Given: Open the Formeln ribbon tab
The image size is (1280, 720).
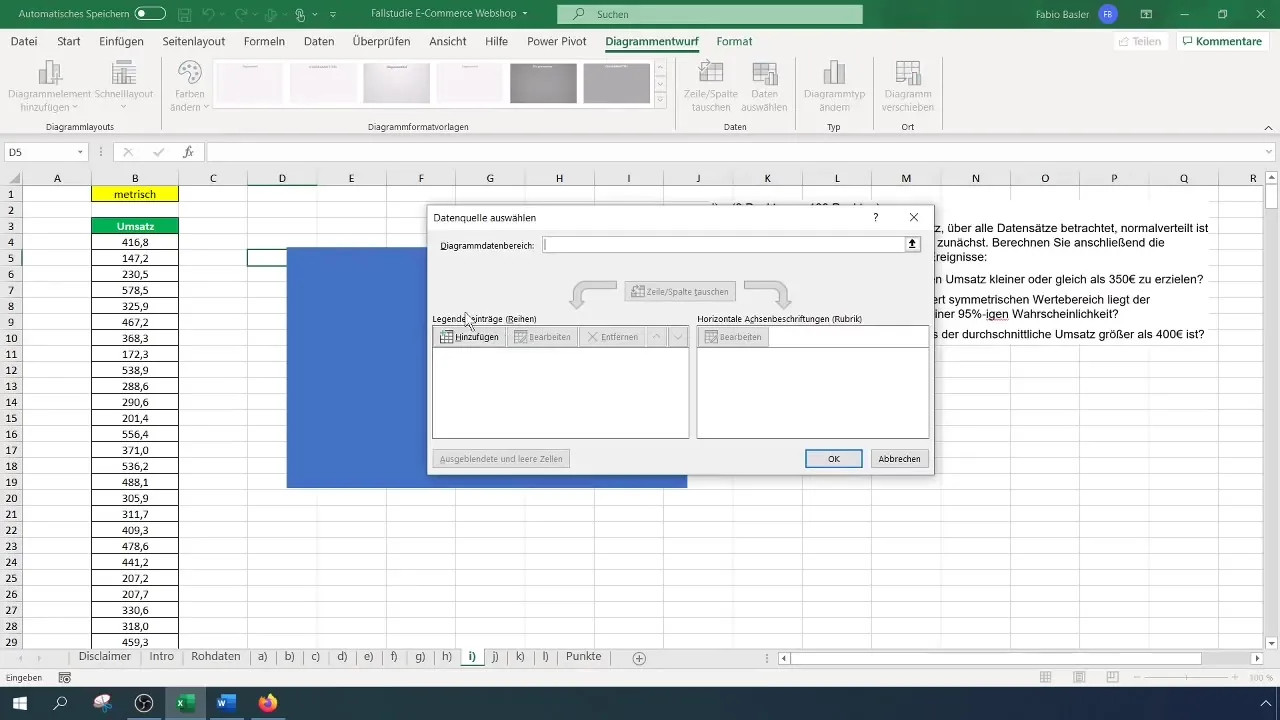Looking at the screenshot, I should pos(264,41).
